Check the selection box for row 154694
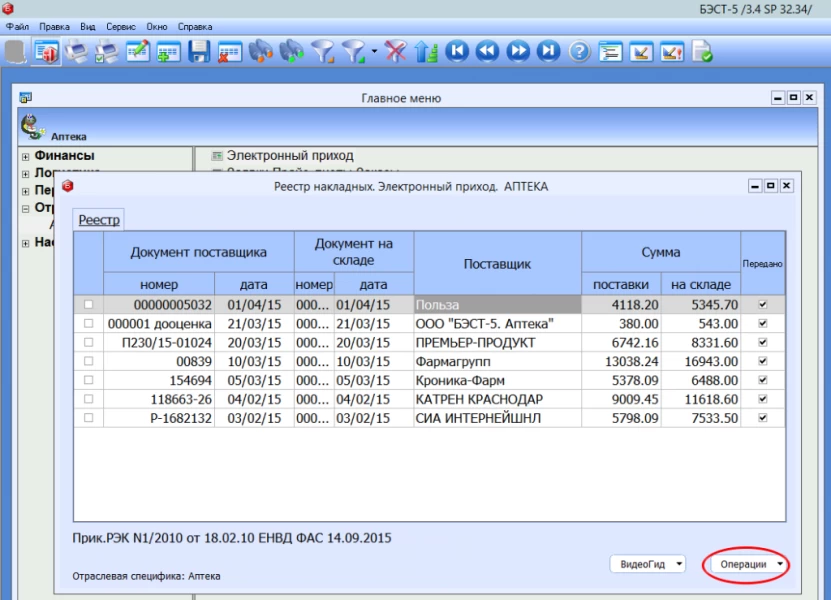Screen dimensions: 831x600 (x=89, y=380)
